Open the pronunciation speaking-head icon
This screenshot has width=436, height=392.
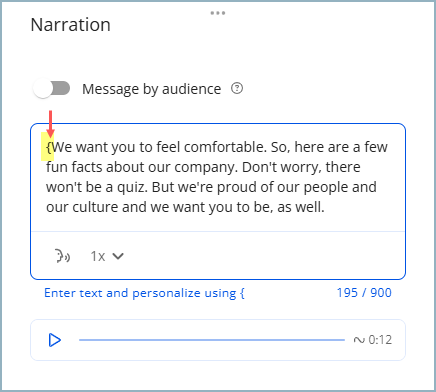click(x=63, y=256)
